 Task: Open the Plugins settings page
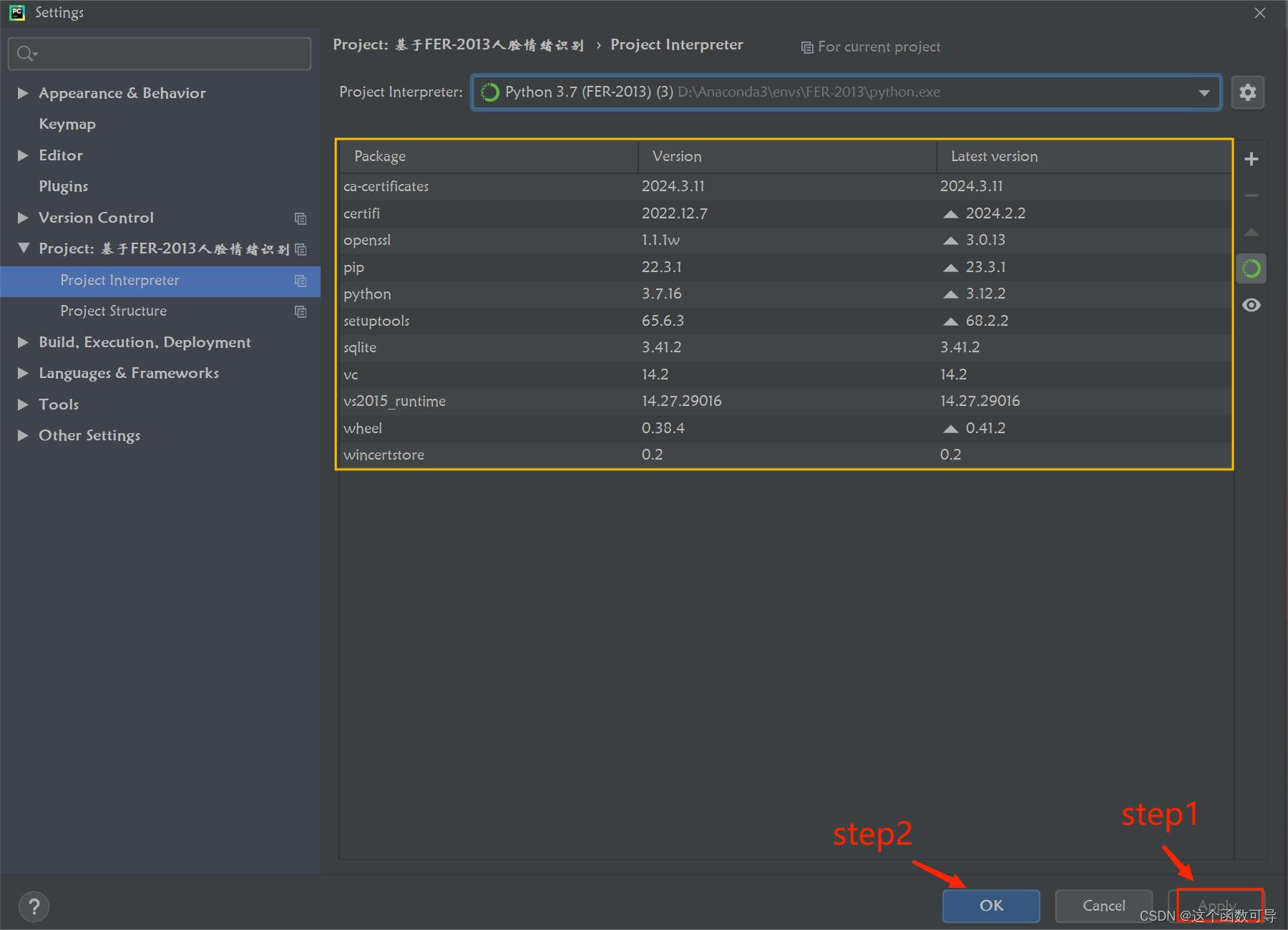(63, 186)
